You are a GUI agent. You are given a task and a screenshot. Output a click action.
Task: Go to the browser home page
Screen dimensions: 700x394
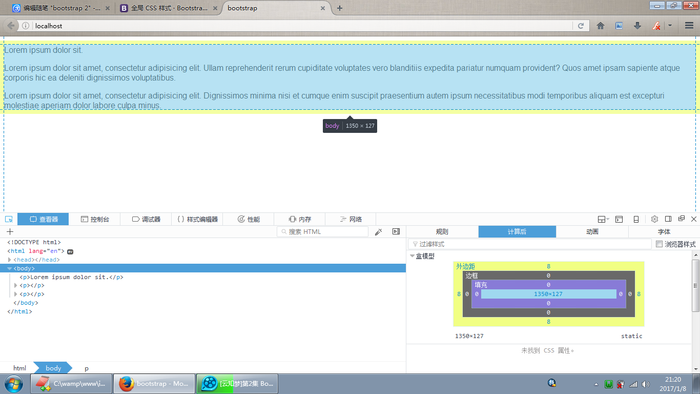coord(600,26)
